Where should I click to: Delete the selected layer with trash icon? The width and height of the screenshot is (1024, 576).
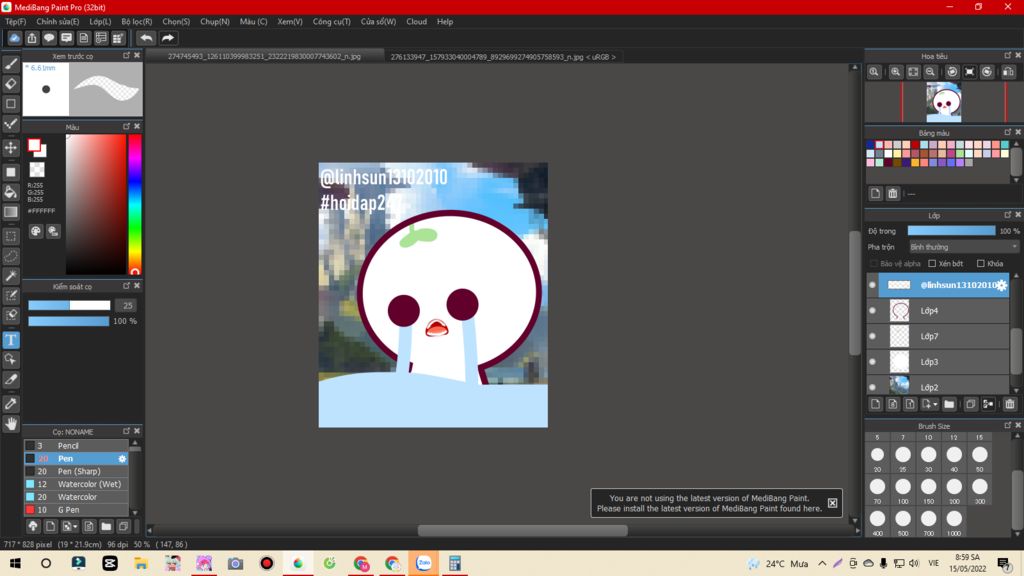1010,404
